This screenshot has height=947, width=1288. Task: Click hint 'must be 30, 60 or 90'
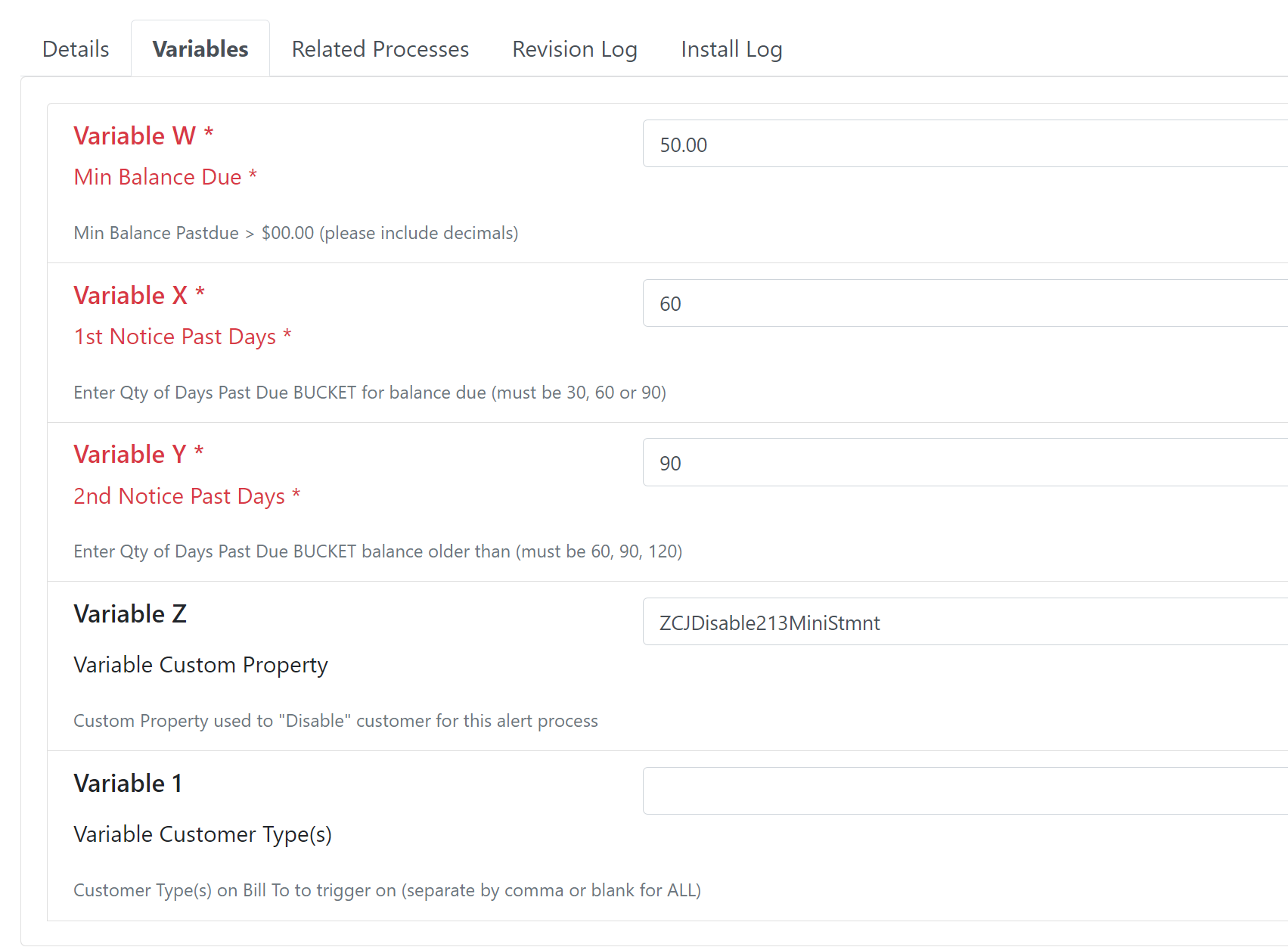[x=370, y=393]
